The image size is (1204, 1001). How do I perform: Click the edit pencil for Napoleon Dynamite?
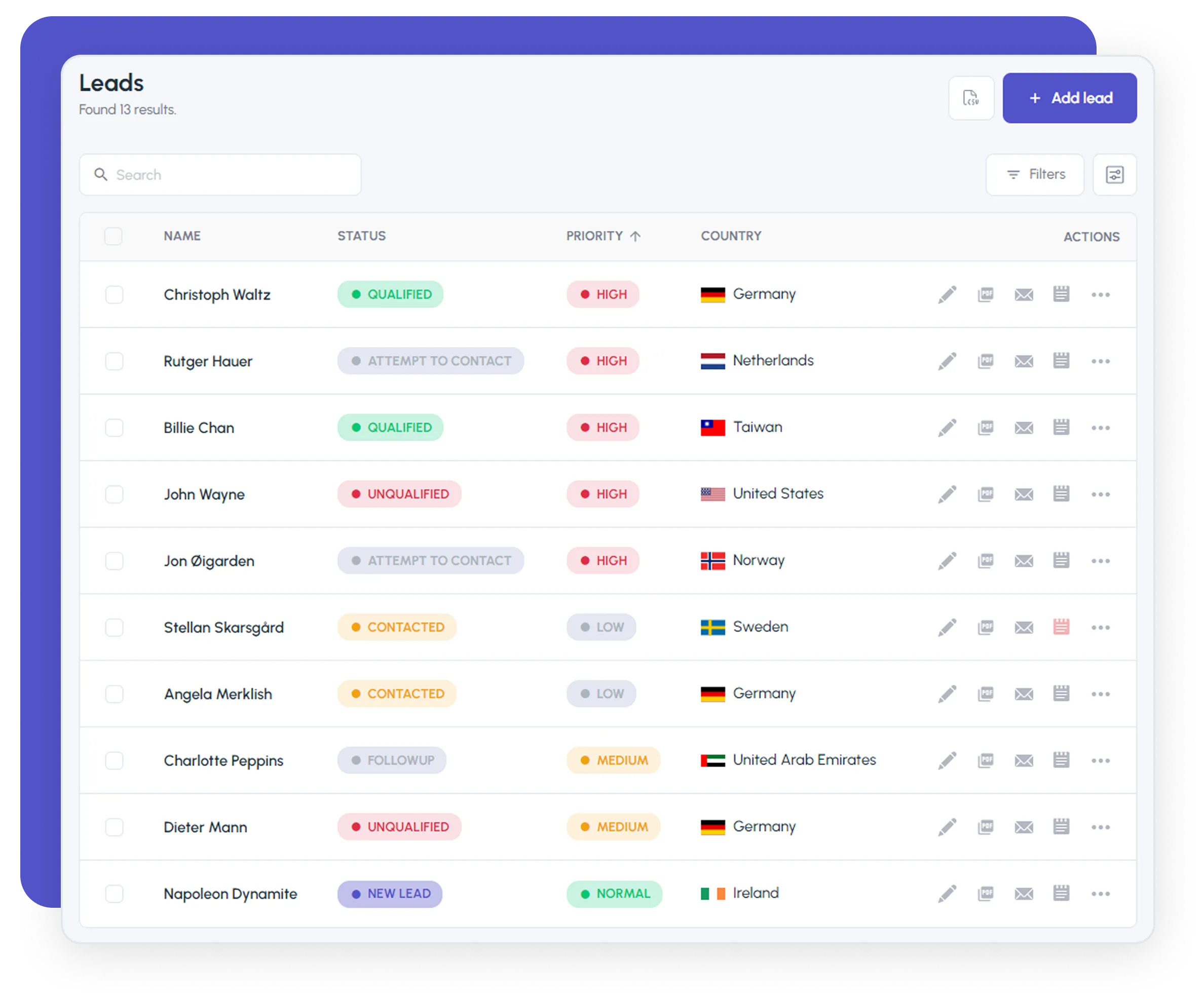pyautogui.click(x=947, y=893)
